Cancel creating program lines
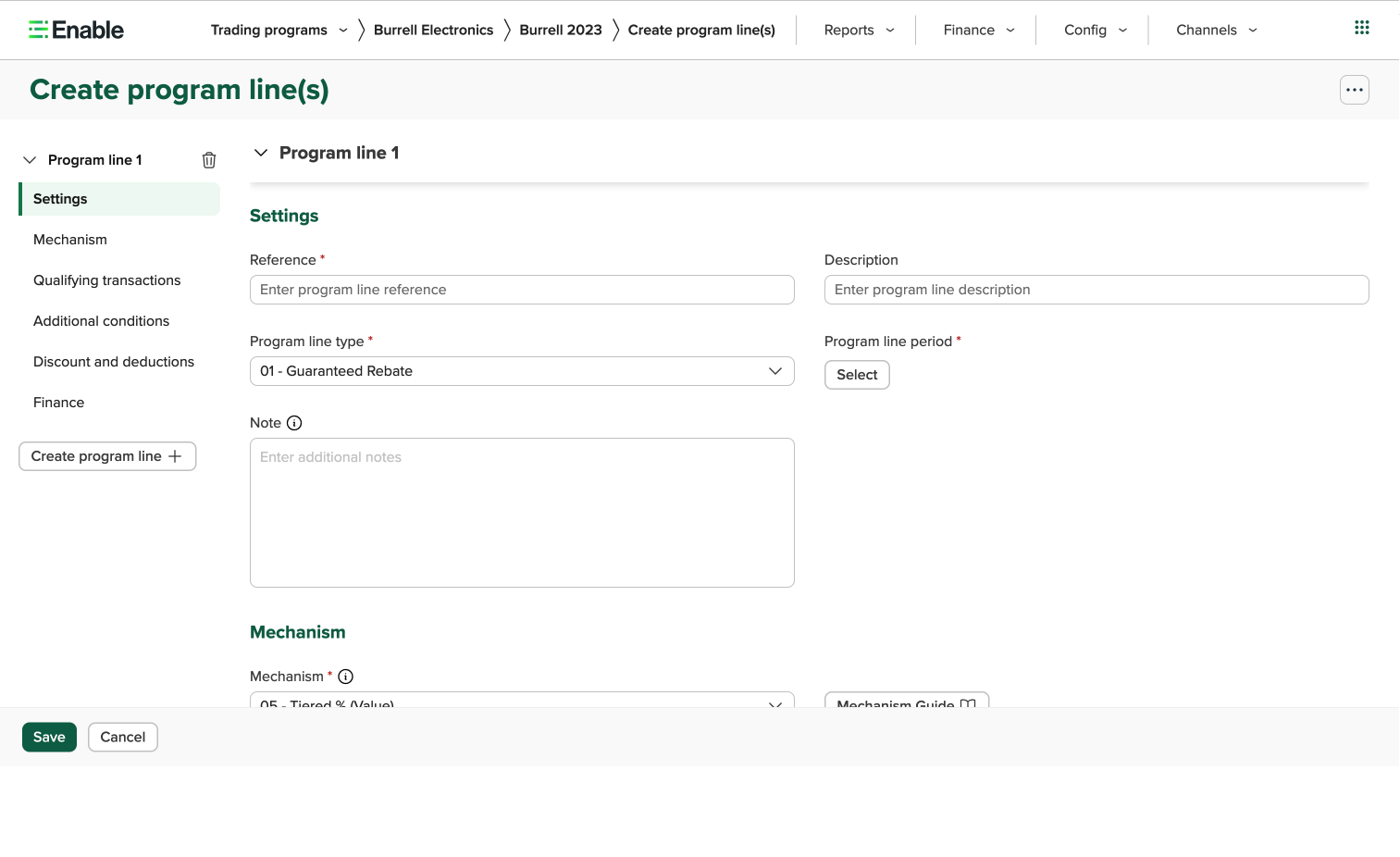This screenshot has height=857, width=1400. pyautogui.click(x=123, y=738)
